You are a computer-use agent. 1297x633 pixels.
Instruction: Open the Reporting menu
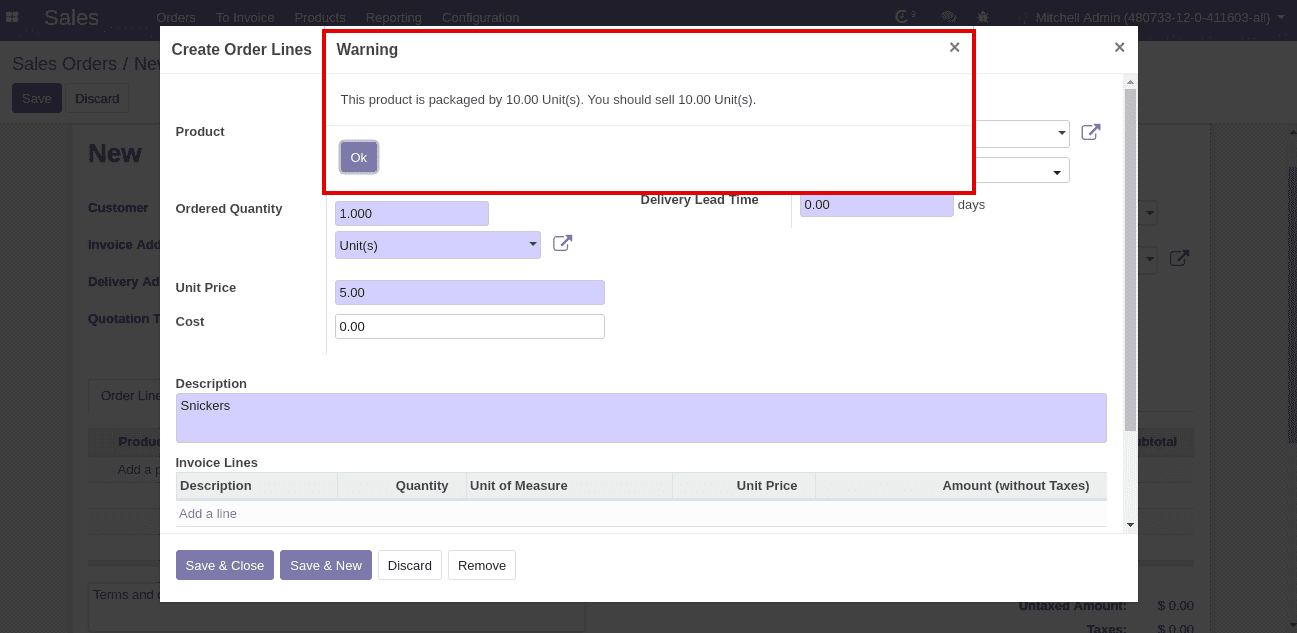tap(393, 17)
